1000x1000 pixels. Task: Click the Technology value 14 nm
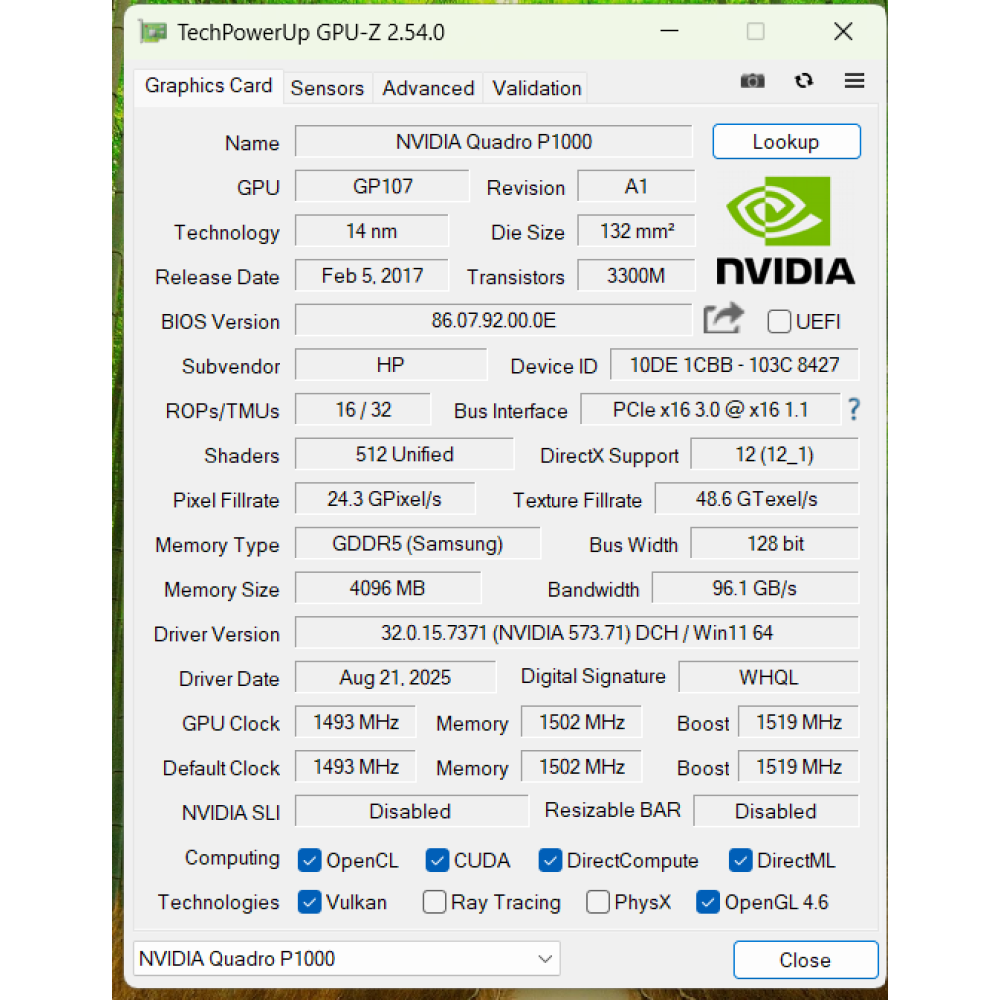(x=372, y=231)
